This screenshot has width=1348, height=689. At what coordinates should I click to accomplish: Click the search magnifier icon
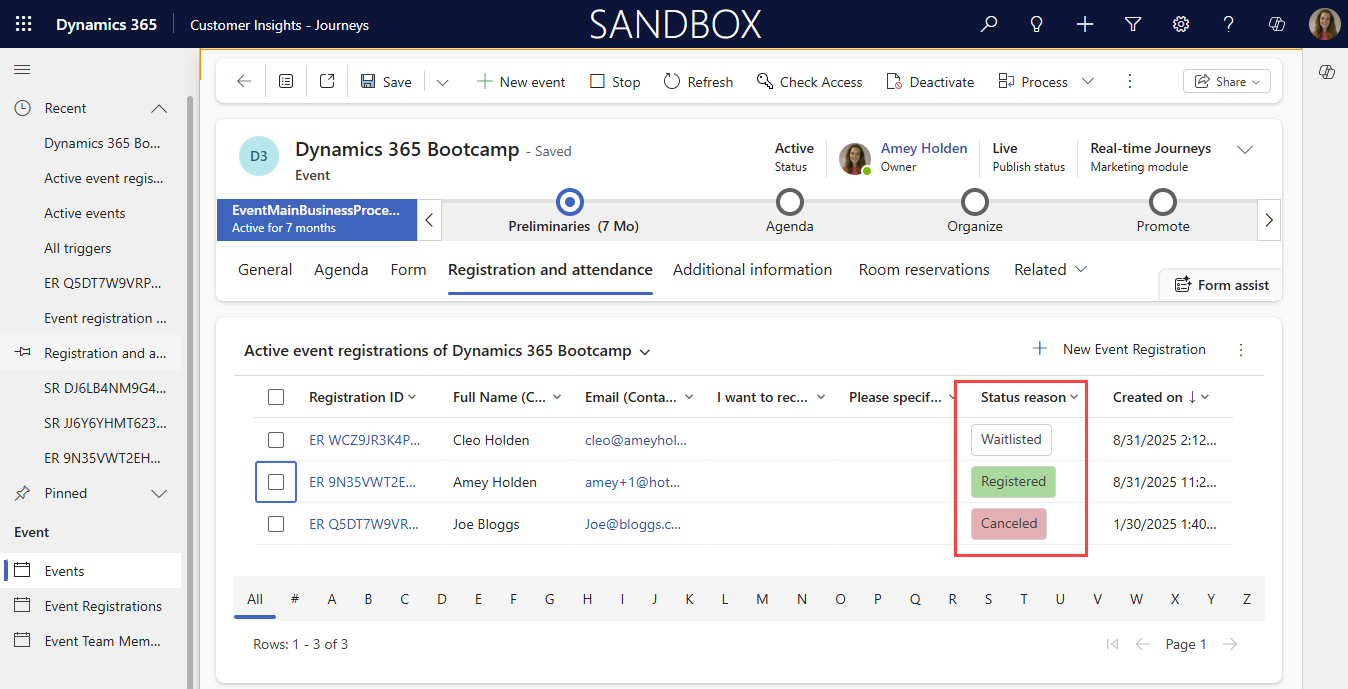point(989,24)
